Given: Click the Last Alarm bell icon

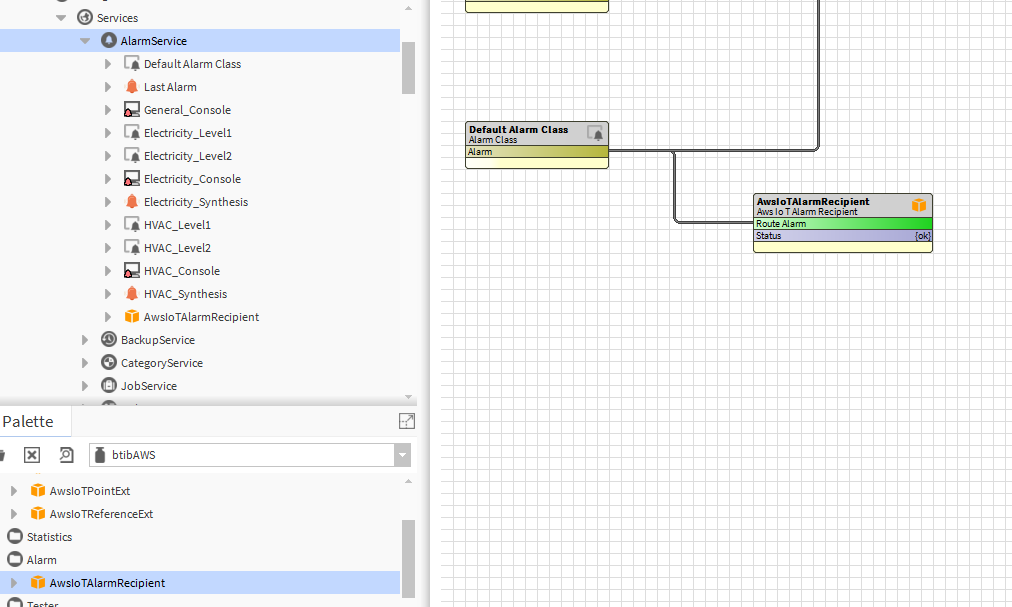Looking at the screenshot, I should click(132, 87).
